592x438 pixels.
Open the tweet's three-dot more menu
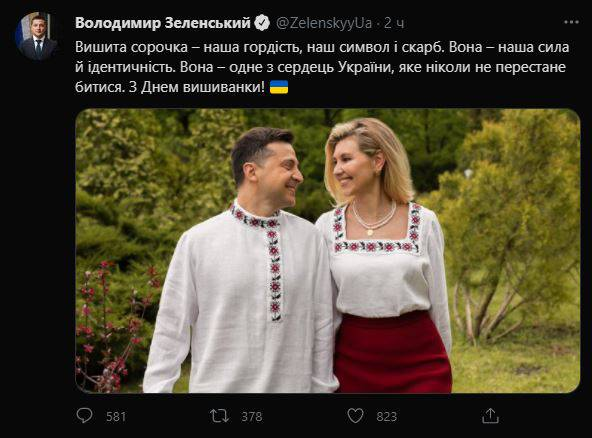[571, 22]
